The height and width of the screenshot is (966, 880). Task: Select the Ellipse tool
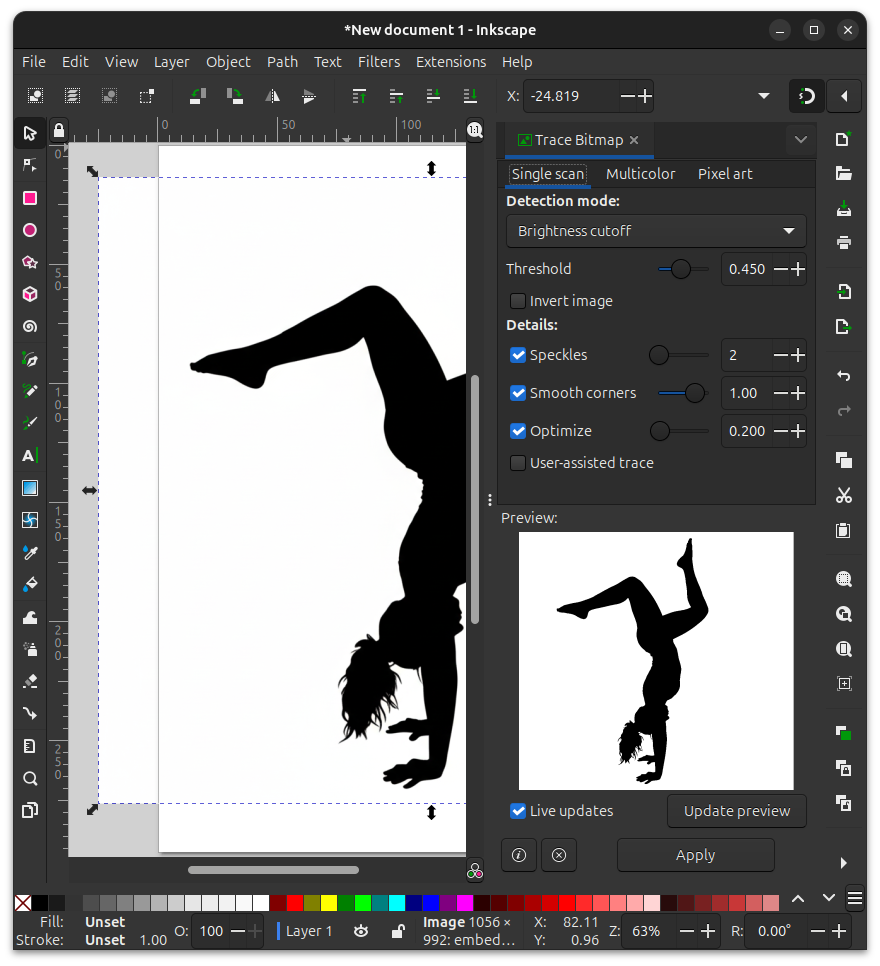[30, 230]
